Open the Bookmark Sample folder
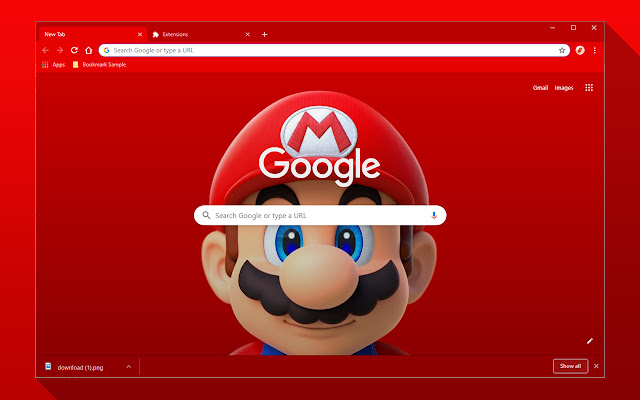The width and height of the screenshot is (640, 400). pos(99,64)
